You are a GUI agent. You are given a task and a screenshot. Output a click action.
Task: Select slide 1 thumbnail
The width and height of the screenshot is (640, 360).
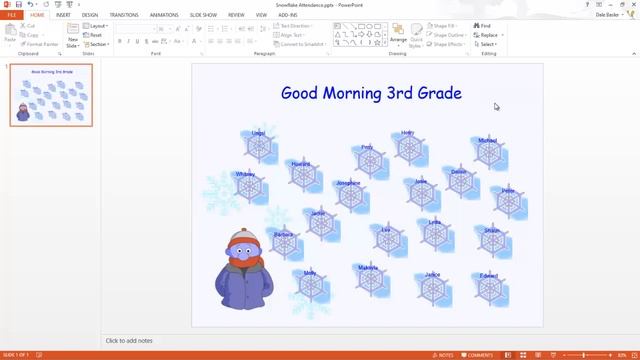51,95
